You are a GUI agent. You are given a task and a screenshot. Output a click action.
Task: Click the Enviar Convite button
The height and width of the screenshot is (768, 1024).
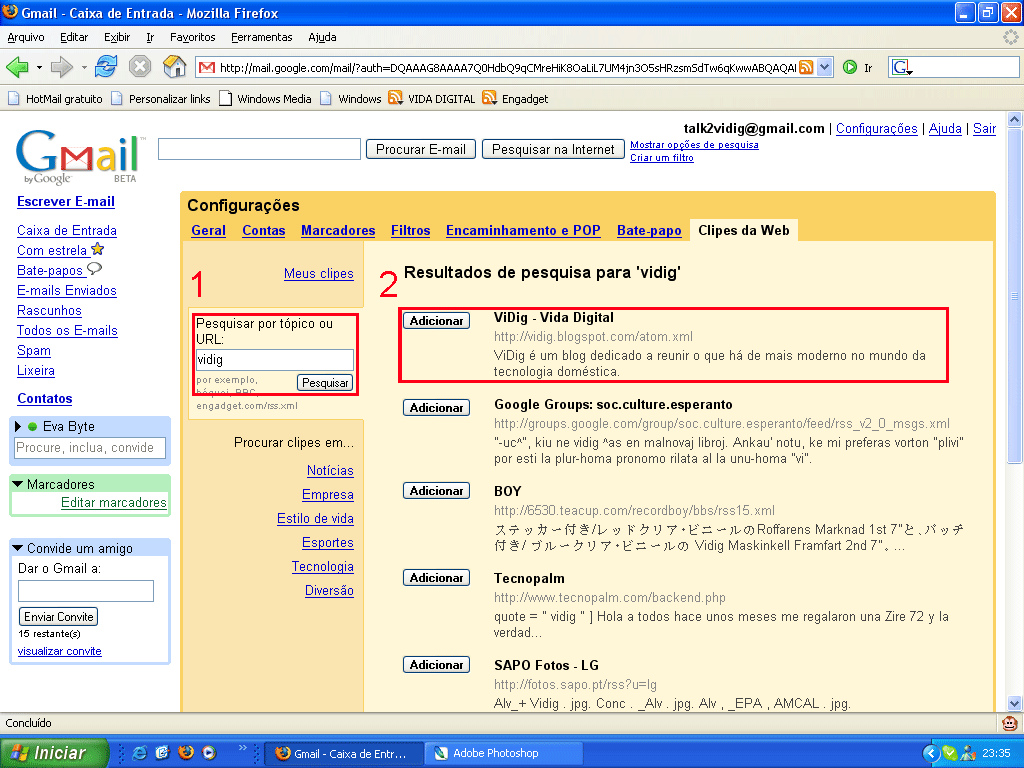click(x=59, y=616)
